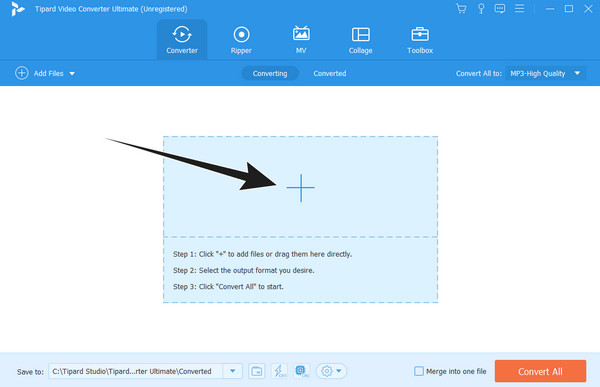The height and width of the screenshot is (387, 600).
Task: Open the Collage tab
Action: [360, 40]
